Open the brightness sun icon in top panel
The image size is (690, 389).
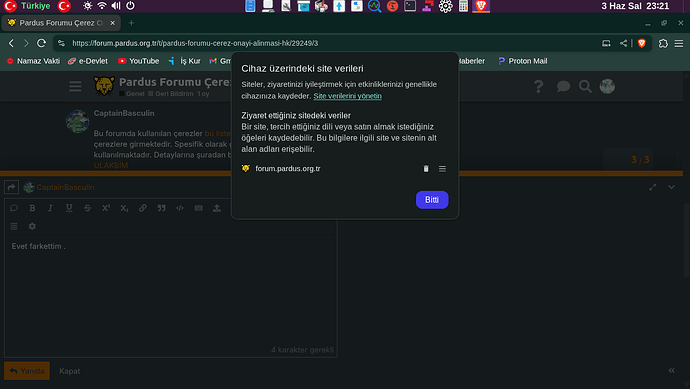pos(88,6)
